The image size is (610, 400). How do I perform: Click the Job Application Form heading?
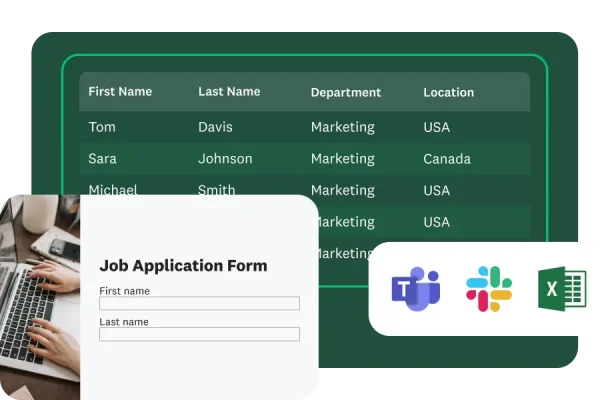coord(183,266)
